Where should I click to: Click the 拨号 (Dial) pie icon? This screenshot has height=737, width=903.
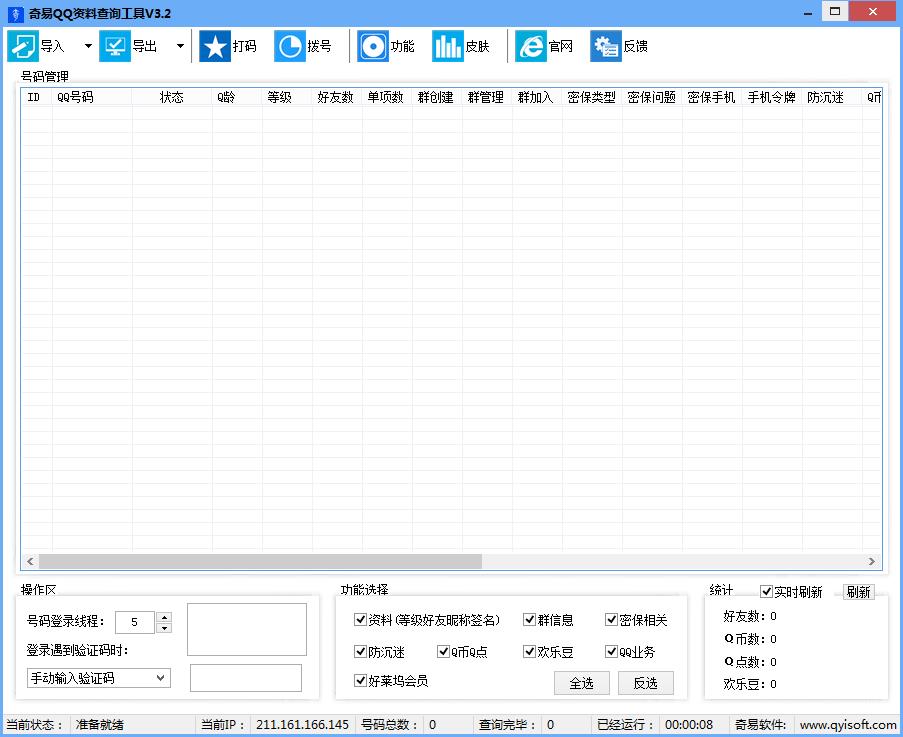pos(290,46)
